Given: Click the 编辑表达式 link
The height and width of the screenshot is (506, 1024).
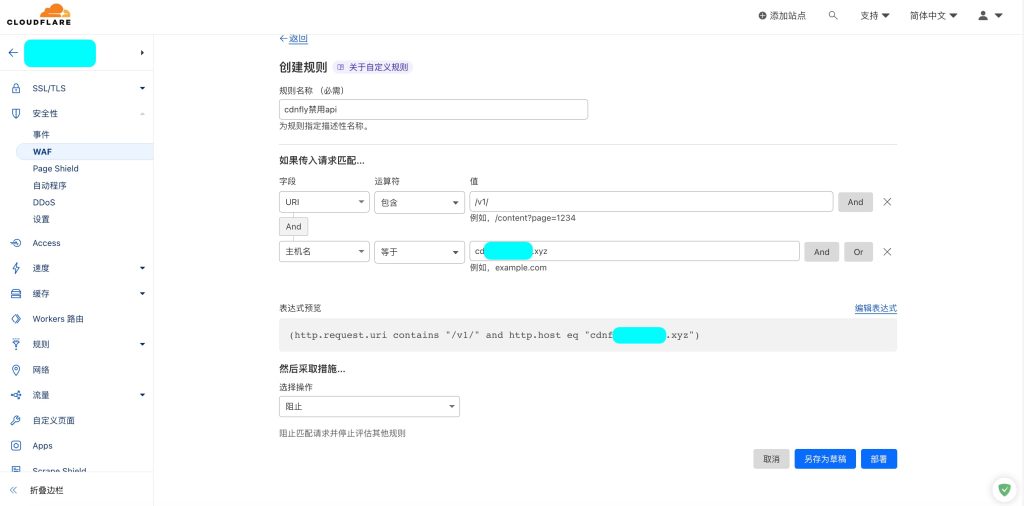Looking at the screenshot, I should 876,308.
